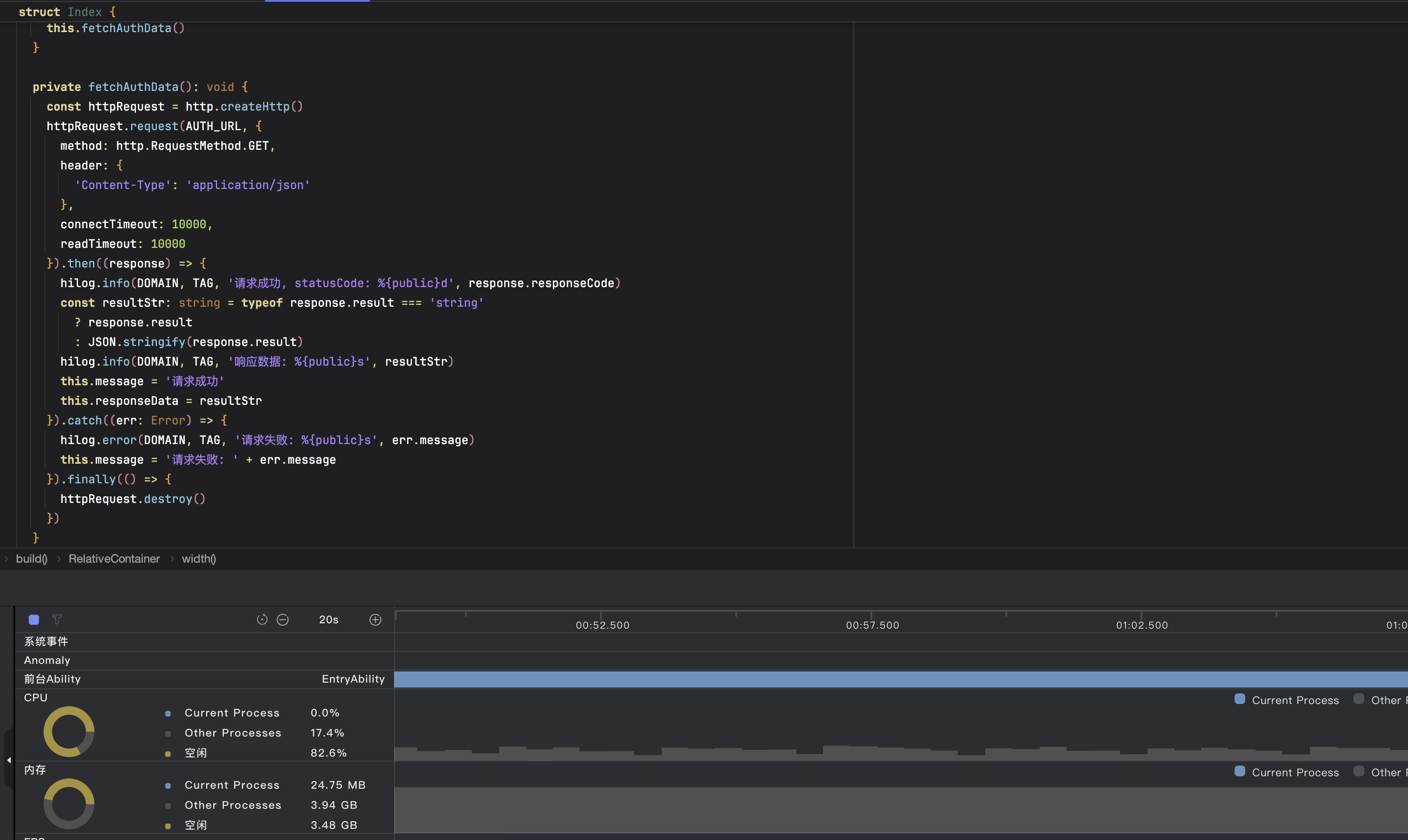This screenshot has height=840, width=1408.
Task: Jump to RelativeContainer in the breadcrumb
Action: (114, 559)
